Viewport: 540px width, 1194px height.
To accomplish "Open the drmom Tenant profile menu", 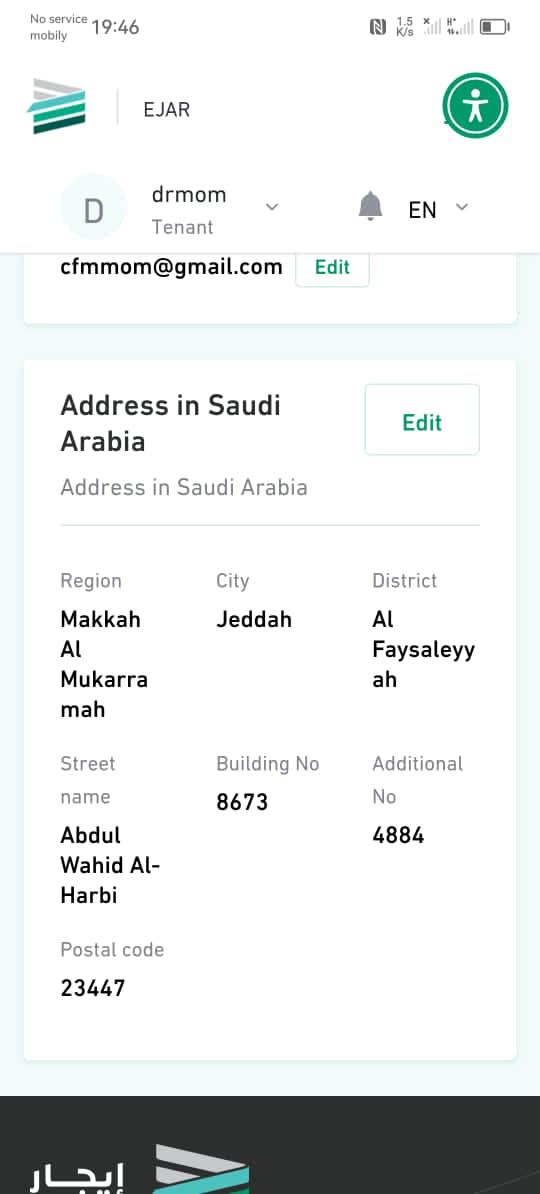I will pos(189,210).
